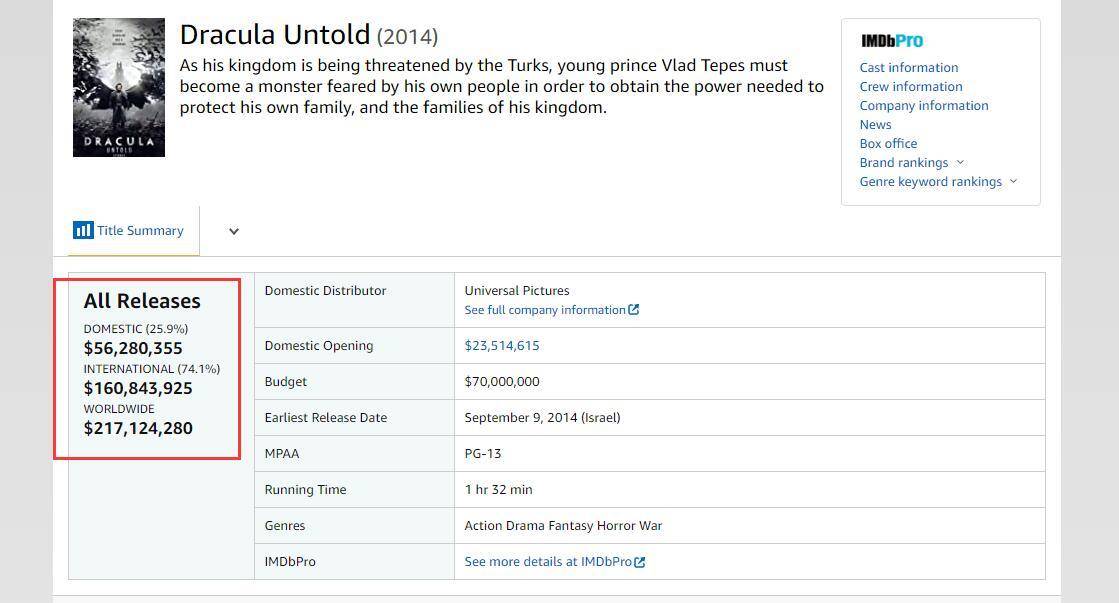Click the Running Time row label

(x=305, y=490)
